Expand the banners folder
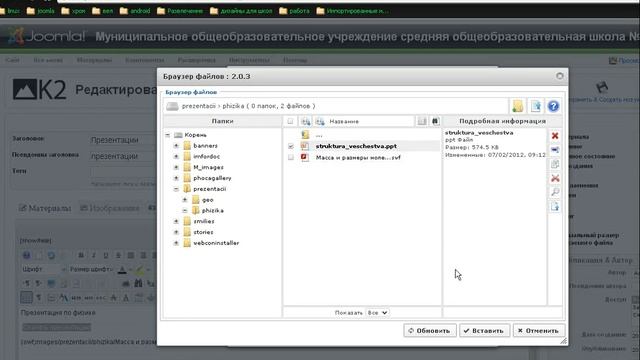The image size is (640, 360). 176,146
